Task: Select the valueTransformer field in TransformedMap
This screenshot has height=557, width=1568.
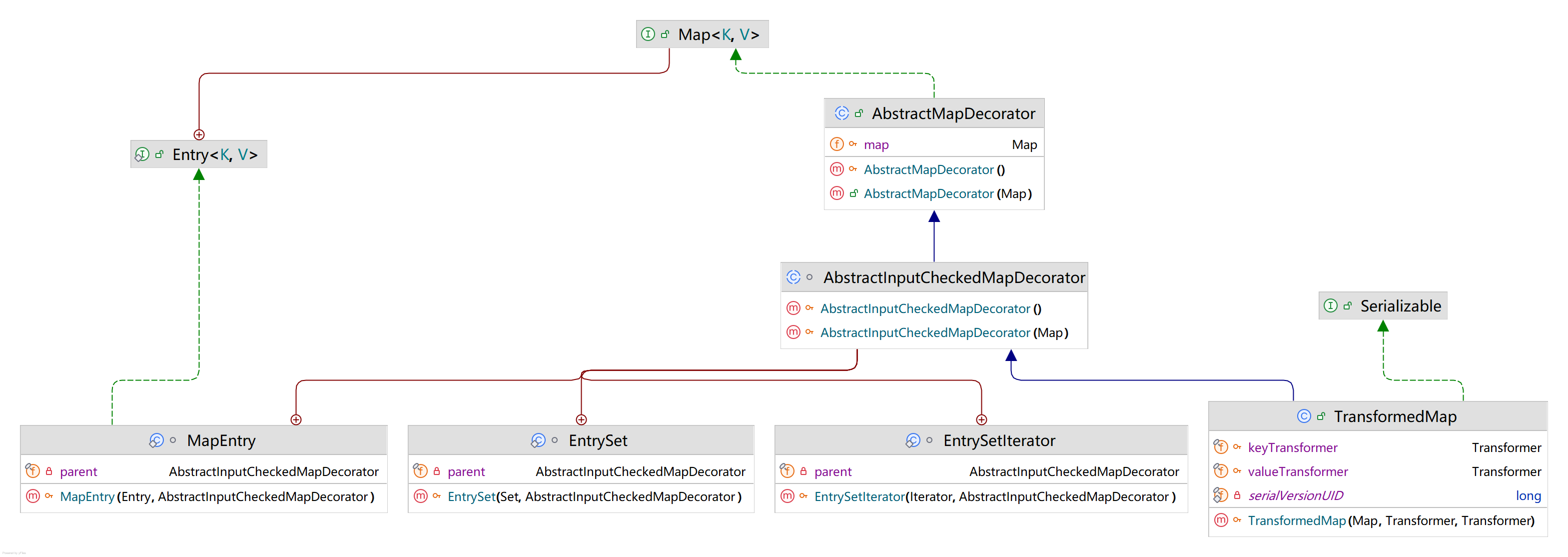Action: (1297, 471)
